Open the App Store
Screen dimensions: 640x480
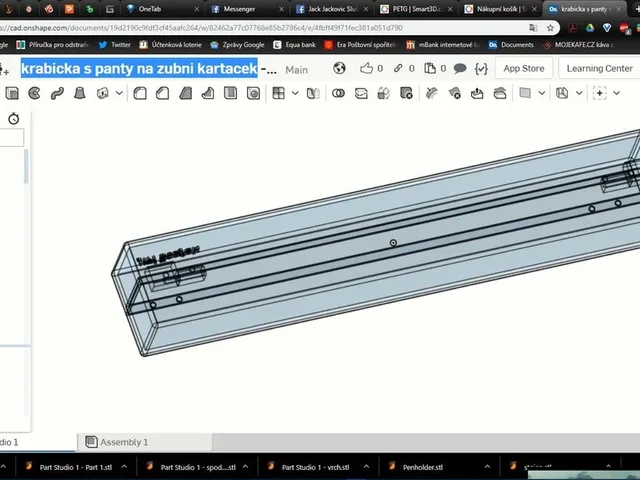(x=524, y=68)
